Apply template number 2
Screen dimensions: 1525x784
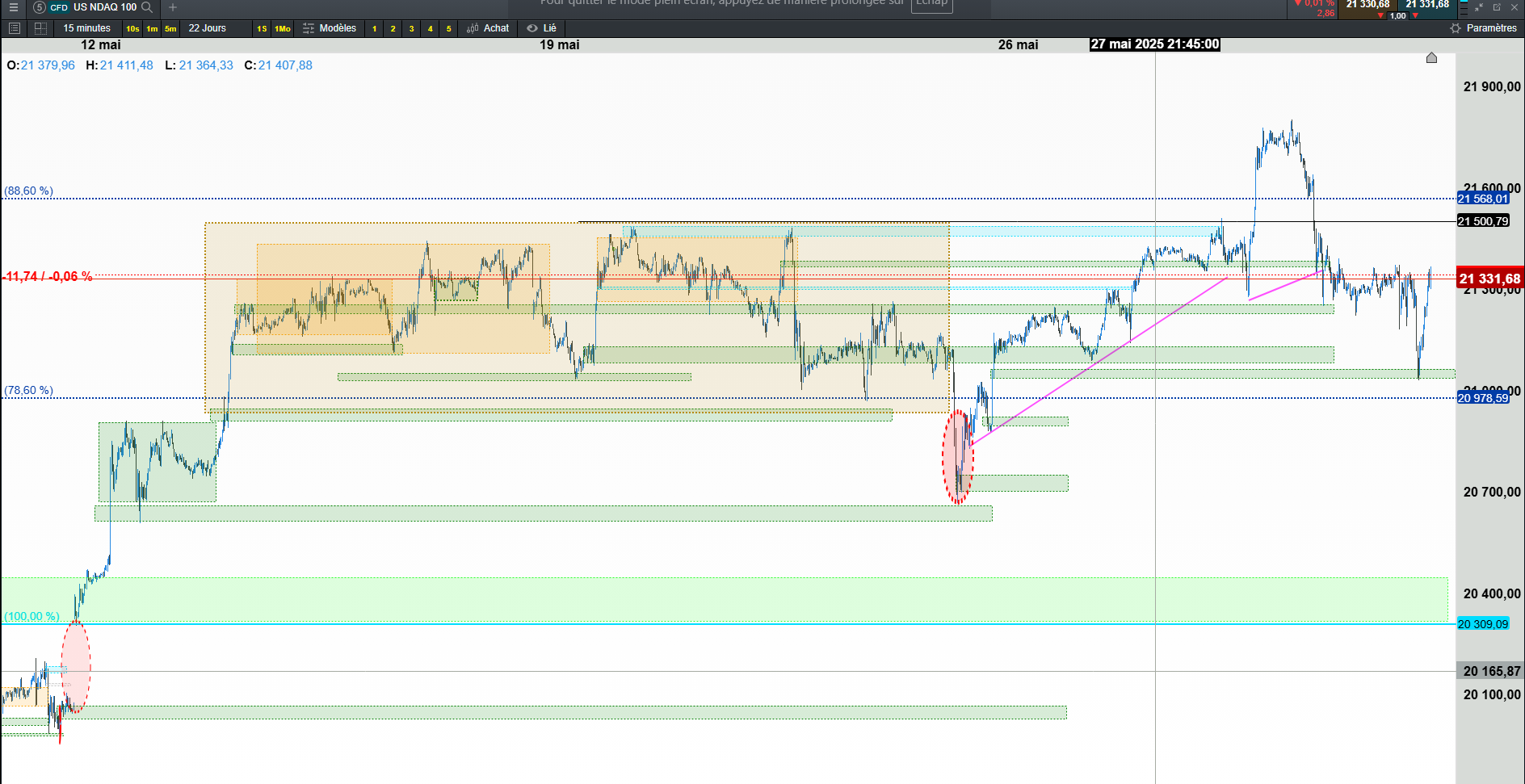pos(393,29)
